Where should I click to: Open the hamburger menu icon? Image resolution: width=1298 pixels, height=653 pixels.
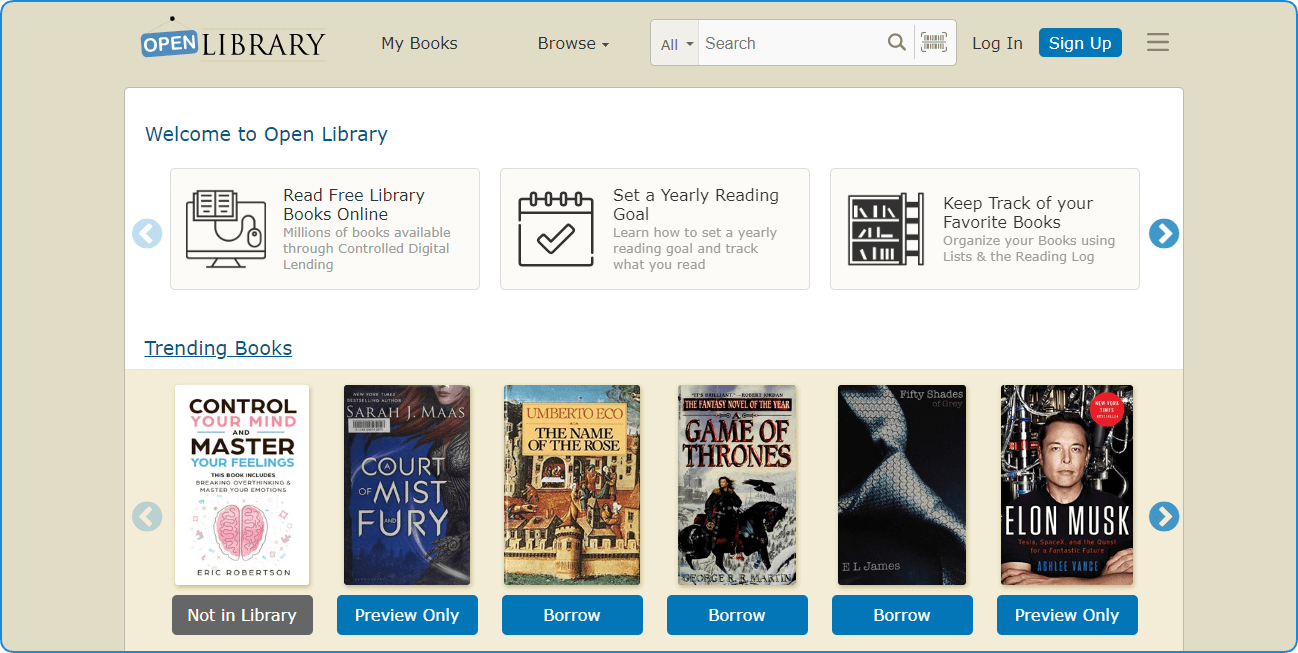(x=1158, y=42)
